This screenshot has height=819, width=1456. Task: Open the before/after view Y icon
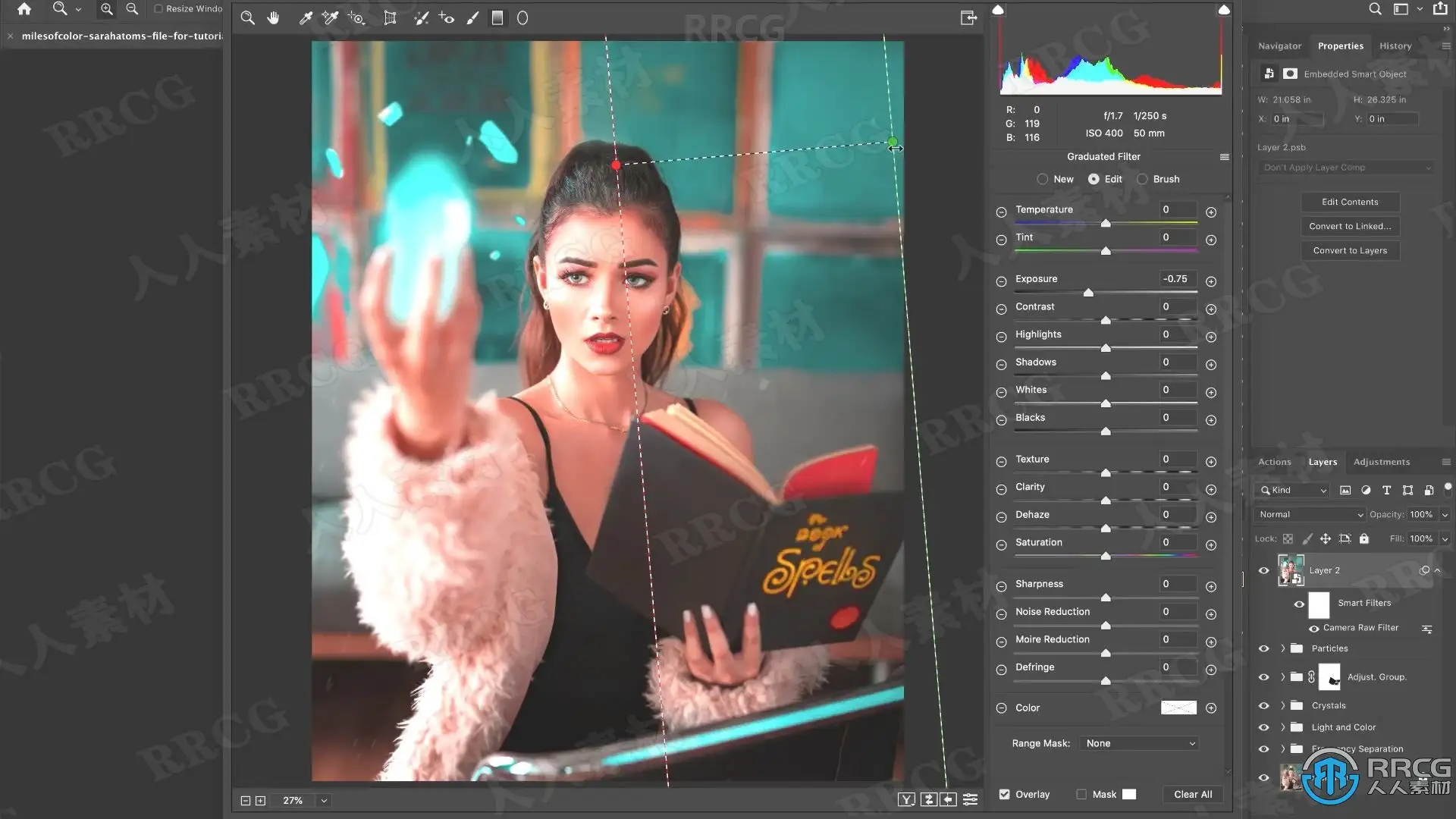point(906,799)
